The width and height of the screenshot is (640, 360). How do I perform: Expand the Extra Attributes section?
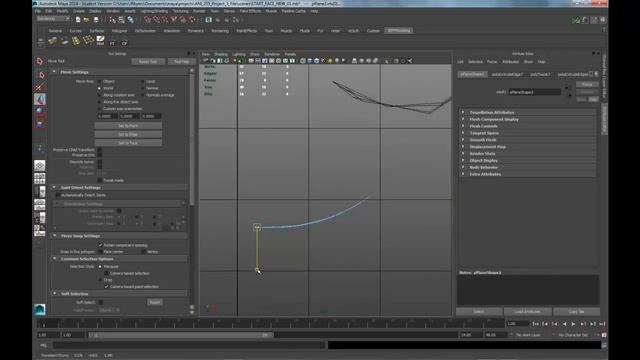pos(463,174)
